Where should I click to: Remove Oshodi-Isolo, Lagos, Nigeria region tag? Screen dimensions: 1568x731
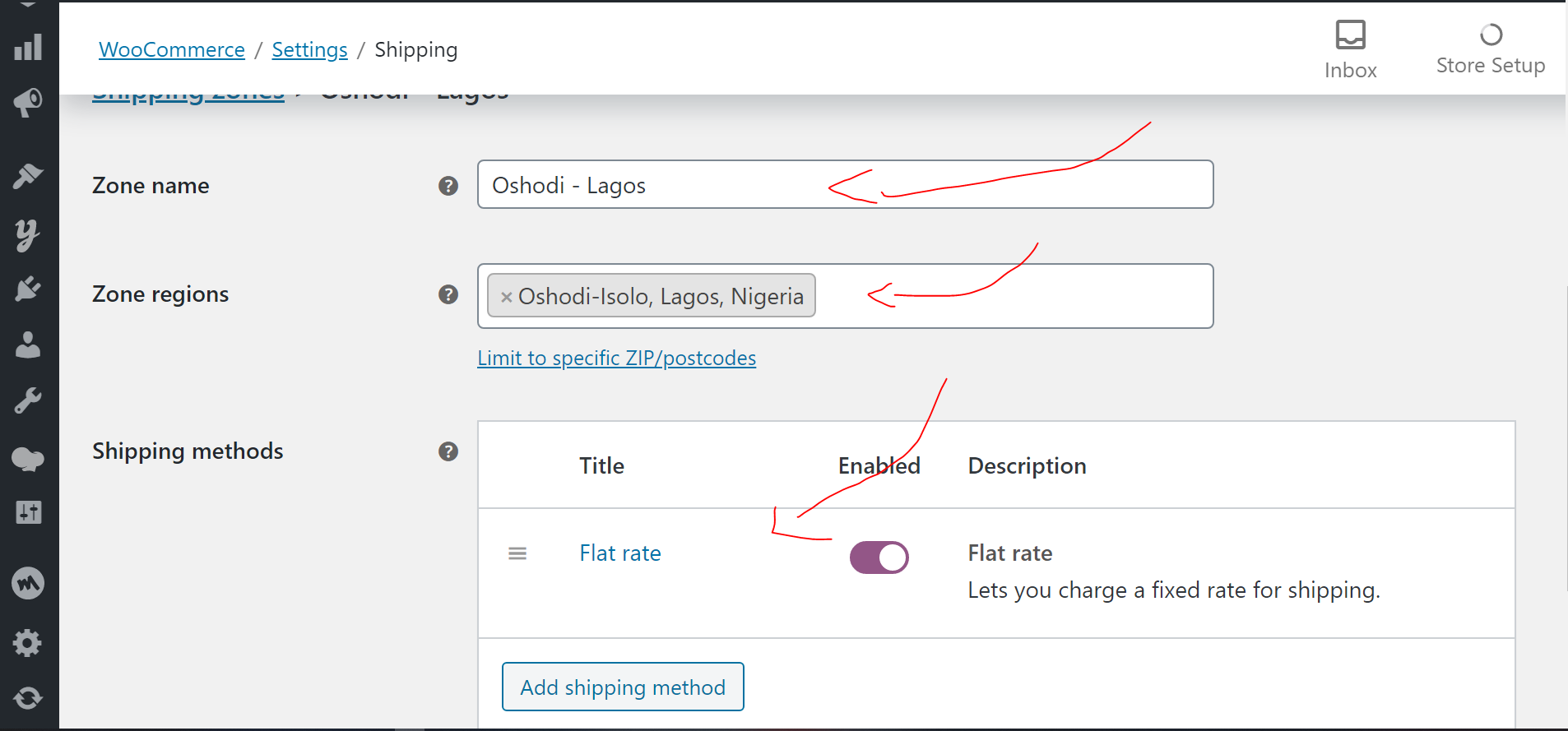click(507, 297)
